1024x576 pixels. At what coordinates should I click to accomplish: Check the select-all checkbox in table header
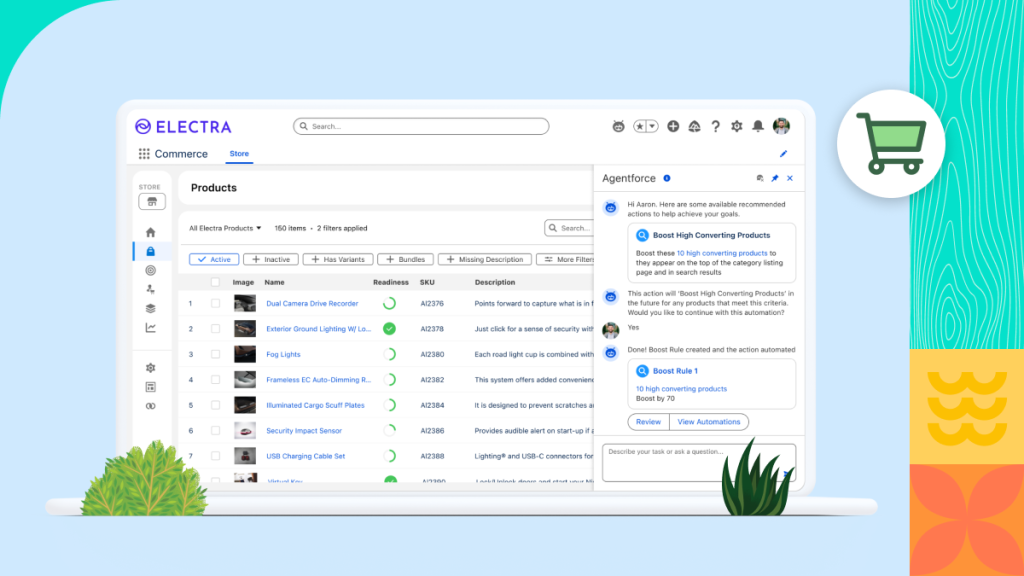pyautogui.click(x=215, y=282)
